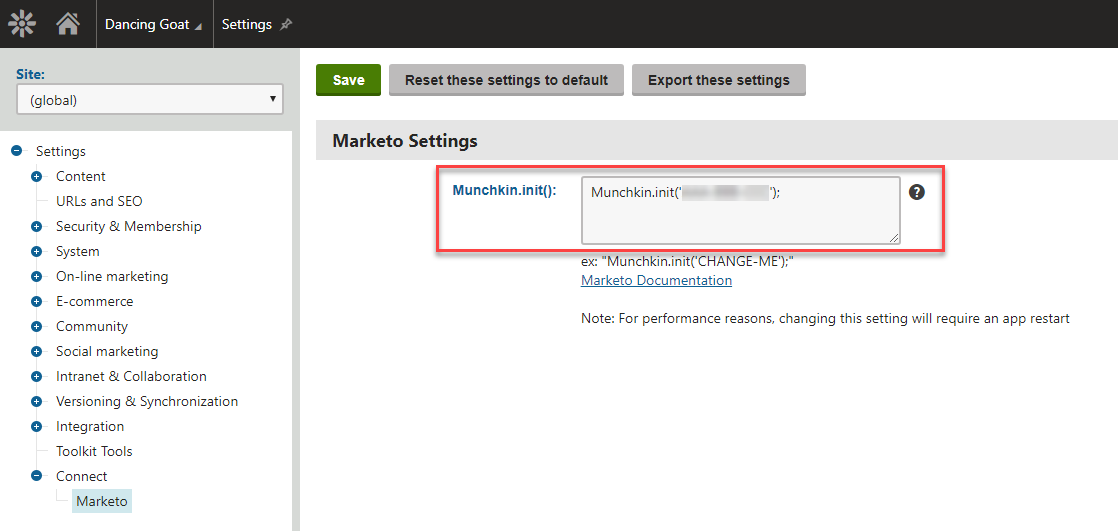This screenshot has height=531, width=1118.
Task: Expand the Security & Membership node
Action: coord(36,226)
